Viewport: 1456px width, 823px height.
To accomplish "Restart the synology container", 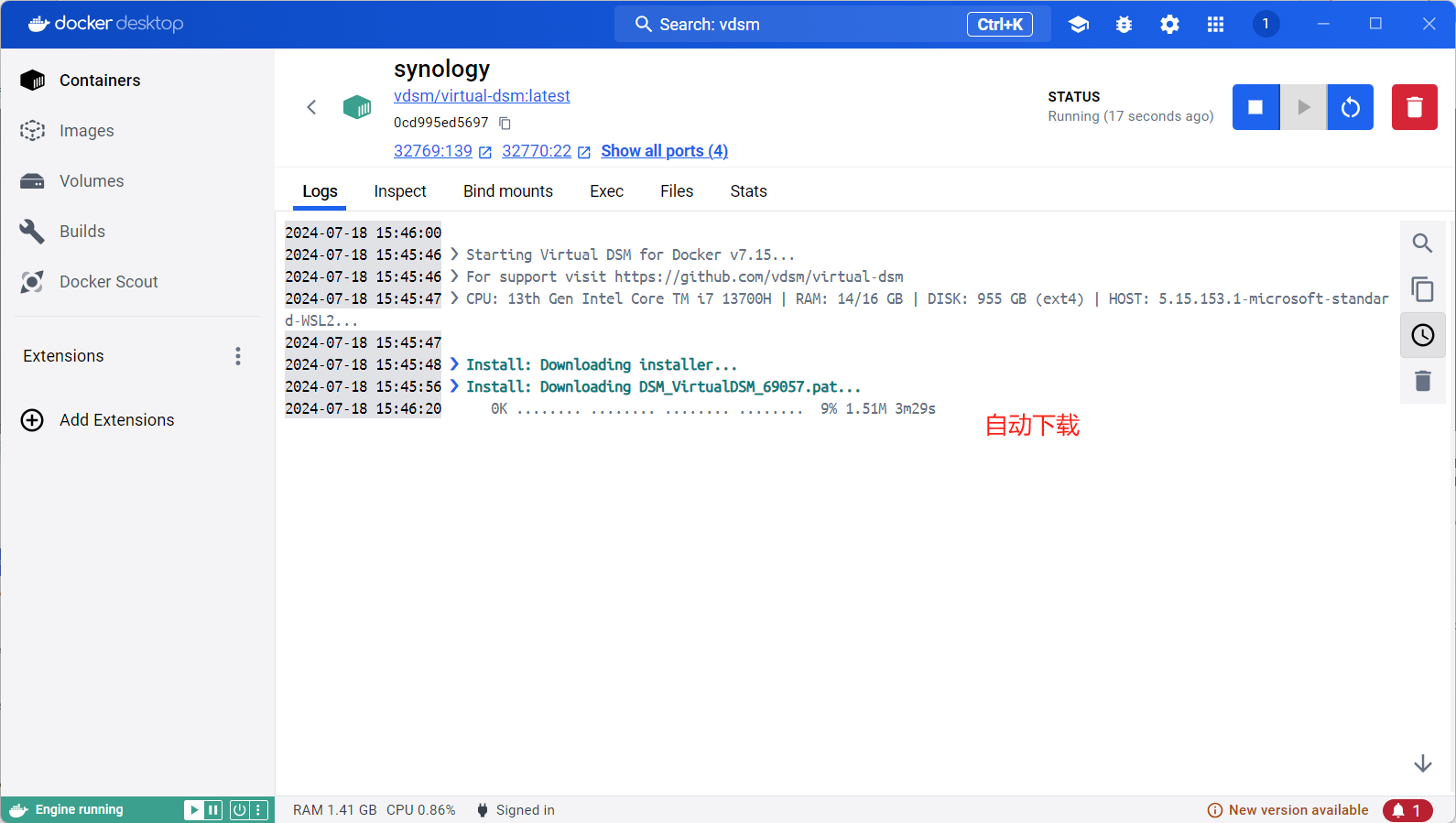I will (x=1351, y=107).
